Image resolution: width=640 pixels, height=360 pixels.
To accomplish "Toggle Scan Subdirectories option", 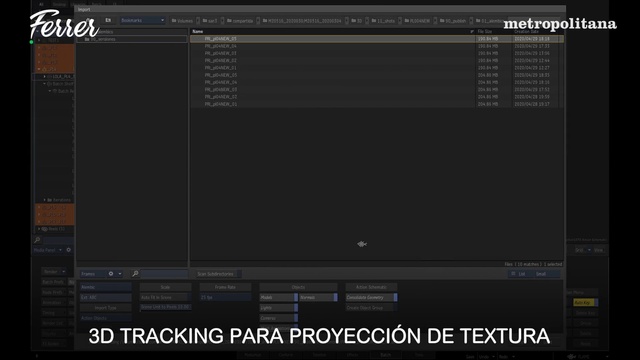I will coord(218,274).
